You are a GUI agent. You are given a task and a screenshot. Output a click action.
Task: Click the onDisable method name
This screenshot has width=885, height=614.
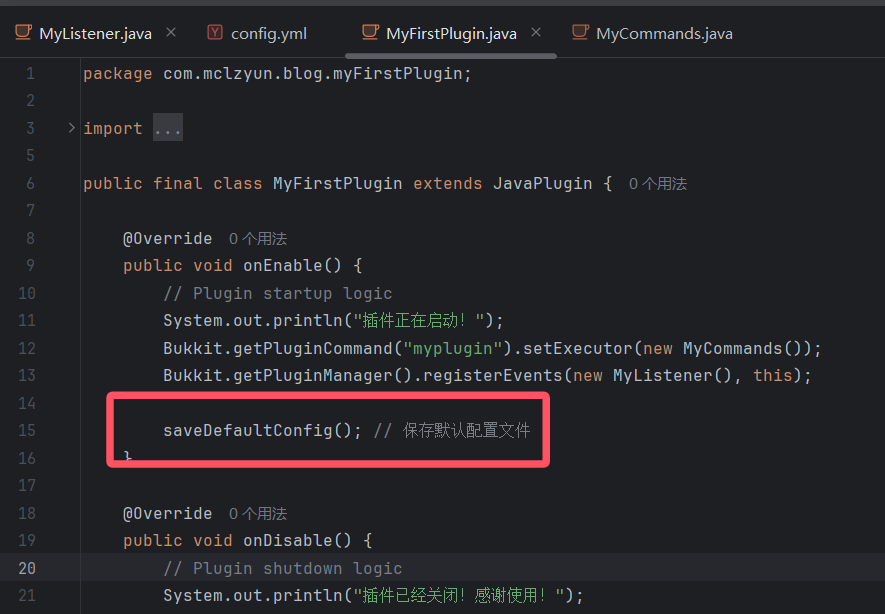coord(287,541)
